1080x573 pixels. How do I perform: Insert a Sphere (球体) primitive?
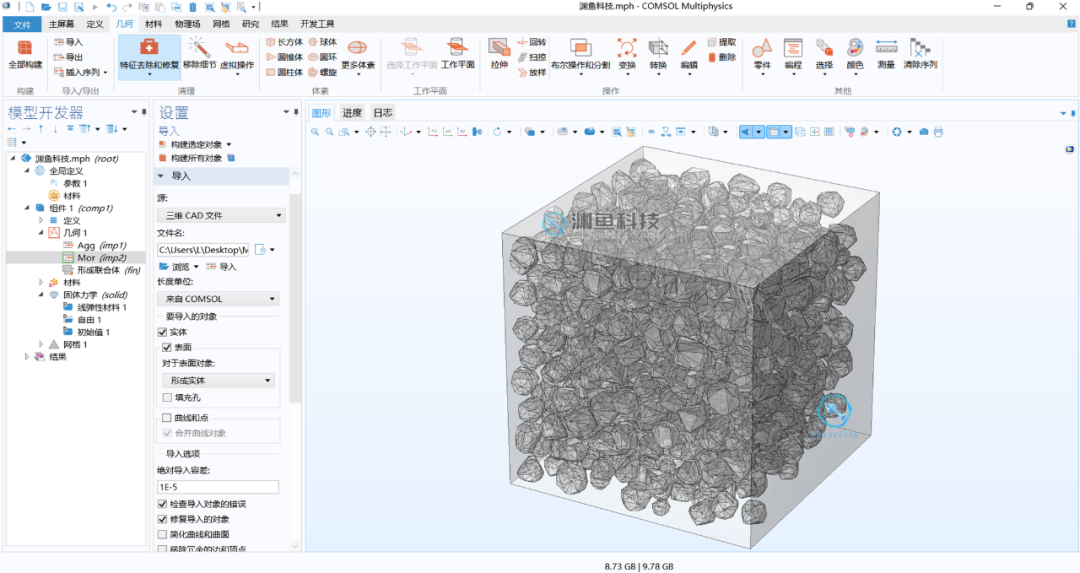click(322, 42)
